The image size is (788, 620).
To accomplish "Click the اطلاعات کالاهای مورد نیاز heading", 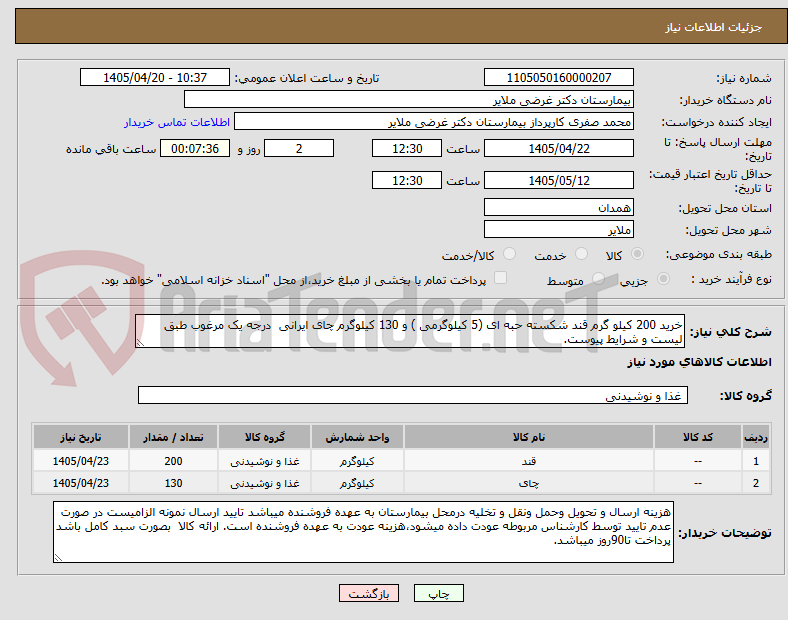I will pos(699,362).
